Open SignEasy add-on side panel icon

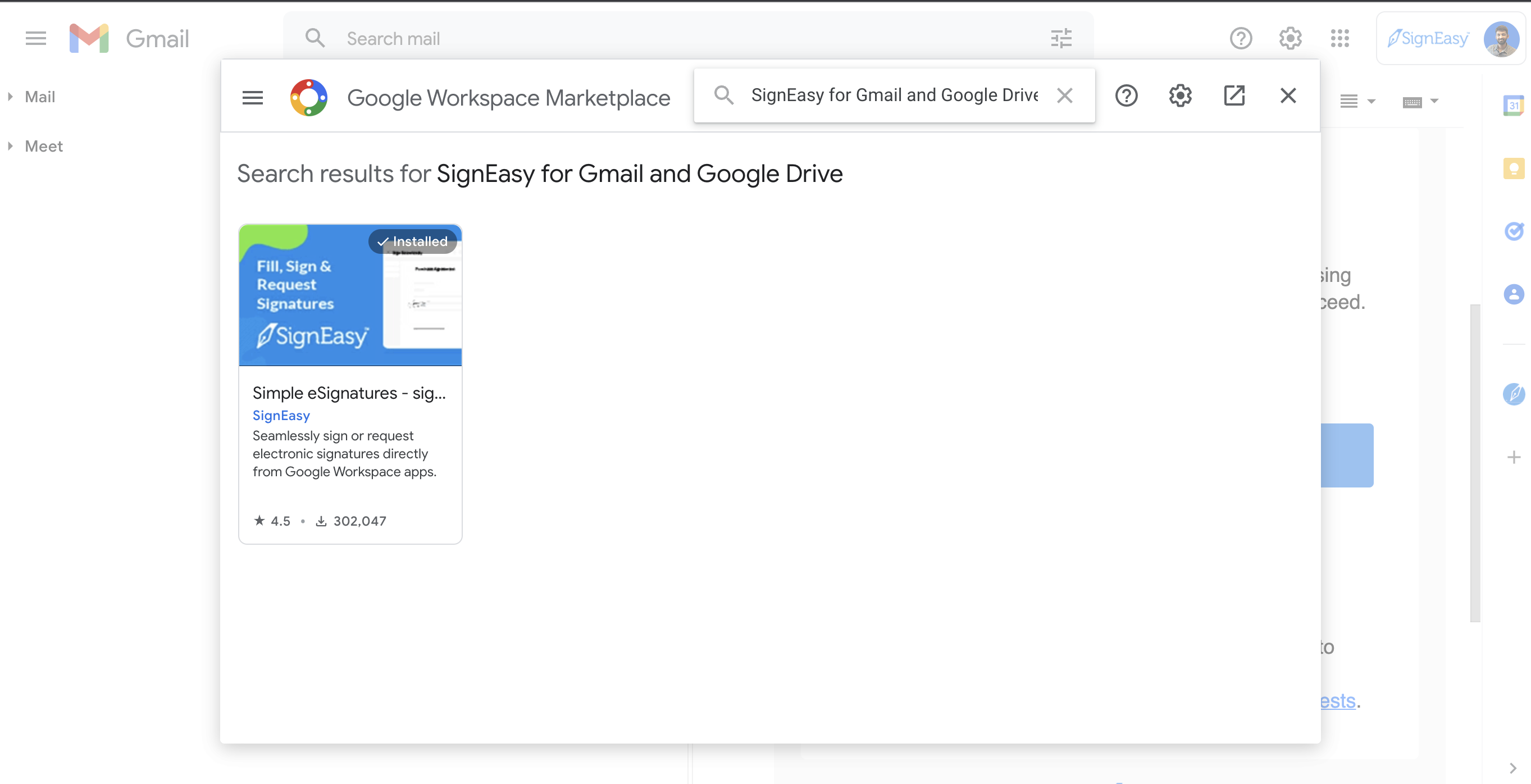pyautogui.click(x=1513, y=394)
